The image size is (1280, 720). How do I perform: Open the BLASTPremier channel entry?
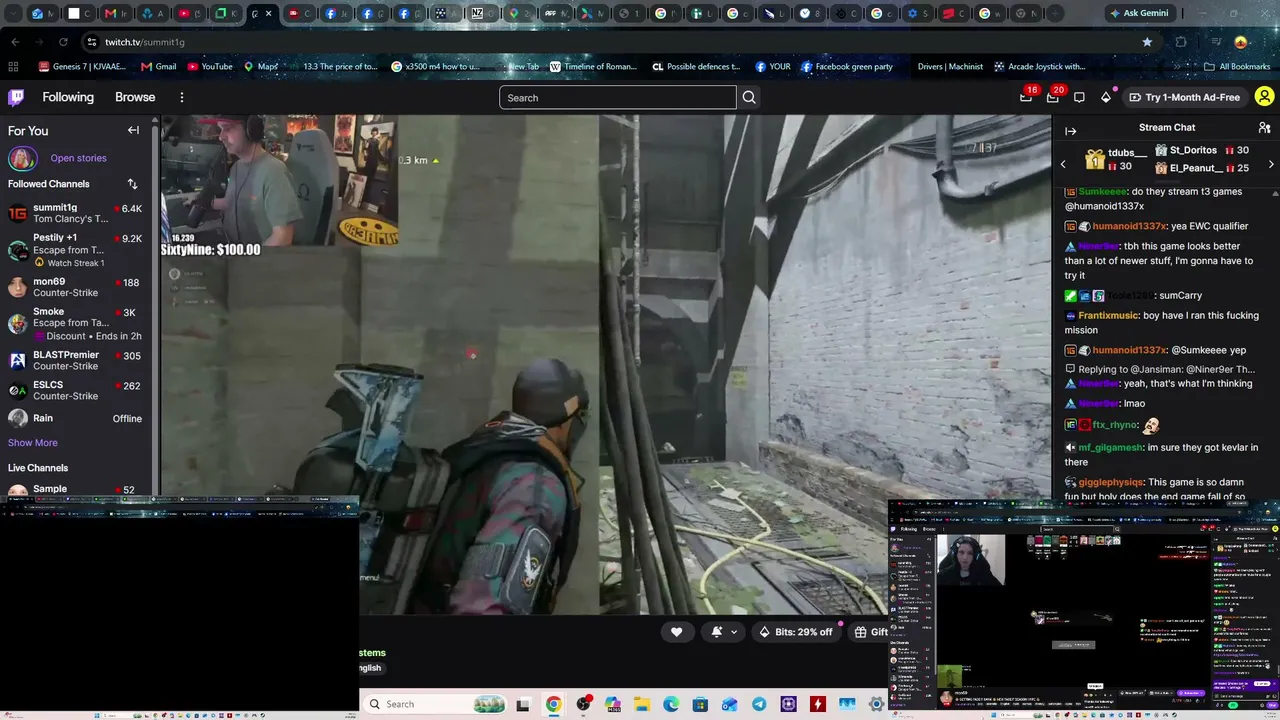pos(76,360)
